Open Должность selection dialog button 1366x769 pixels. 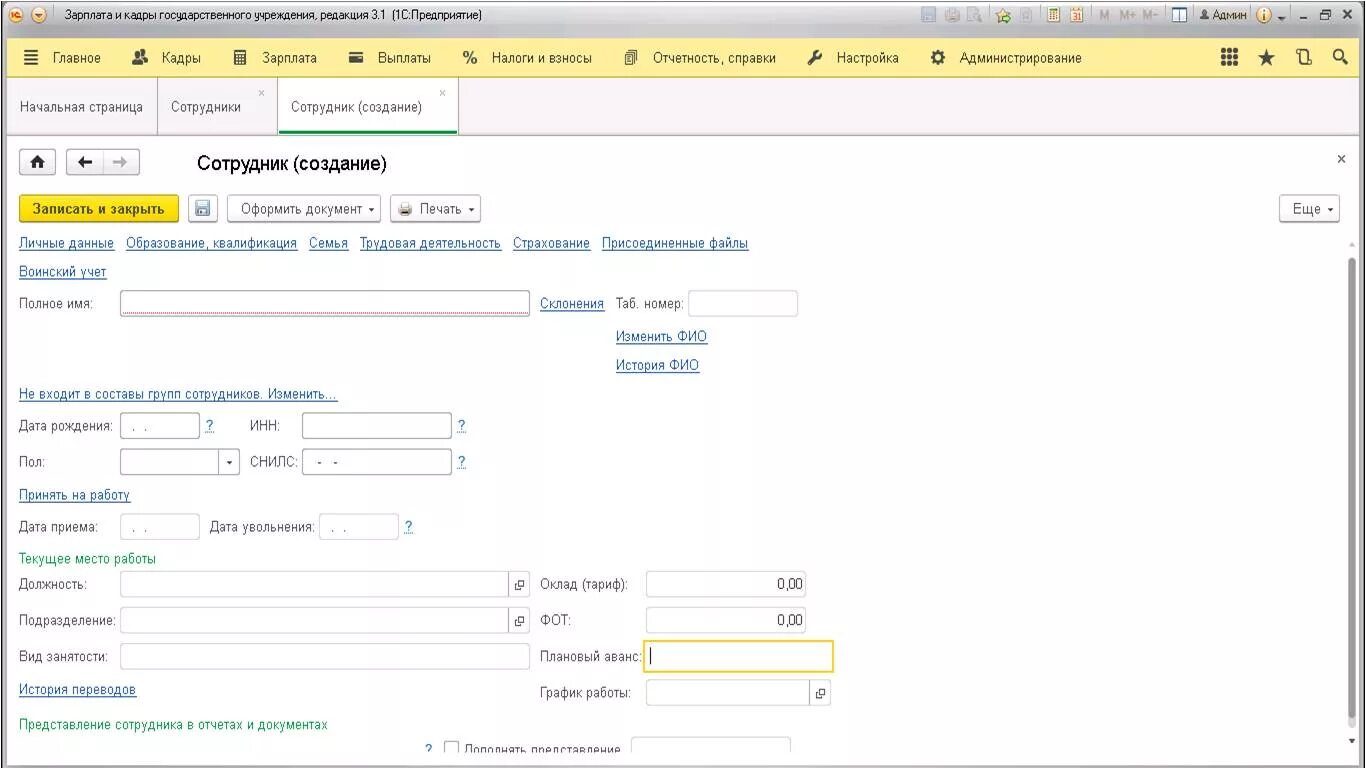click(519, 585)
